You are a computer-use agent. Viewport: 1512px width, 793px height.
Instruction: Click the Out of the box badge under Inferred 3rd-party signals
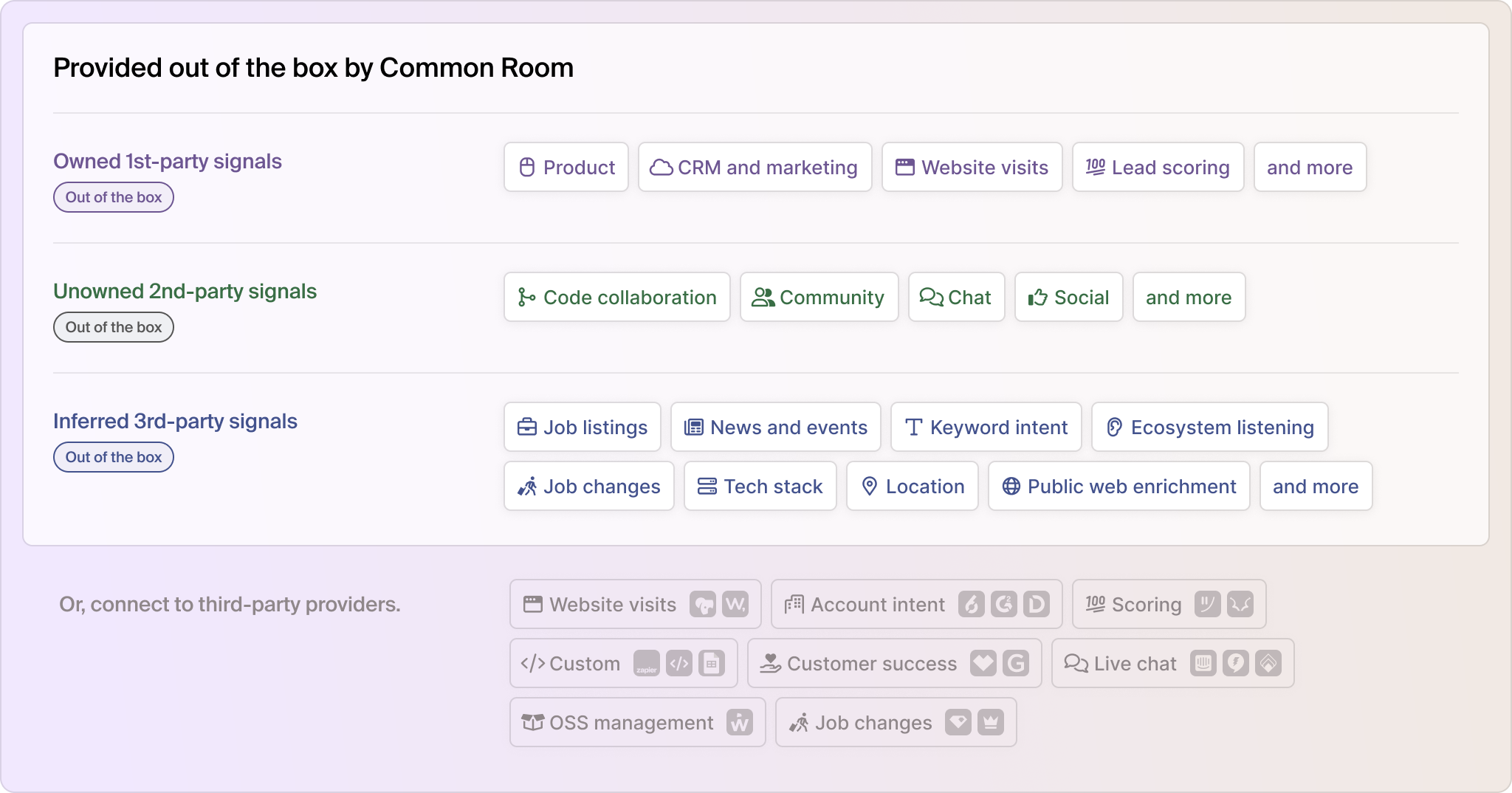click(x=114, y=457)
